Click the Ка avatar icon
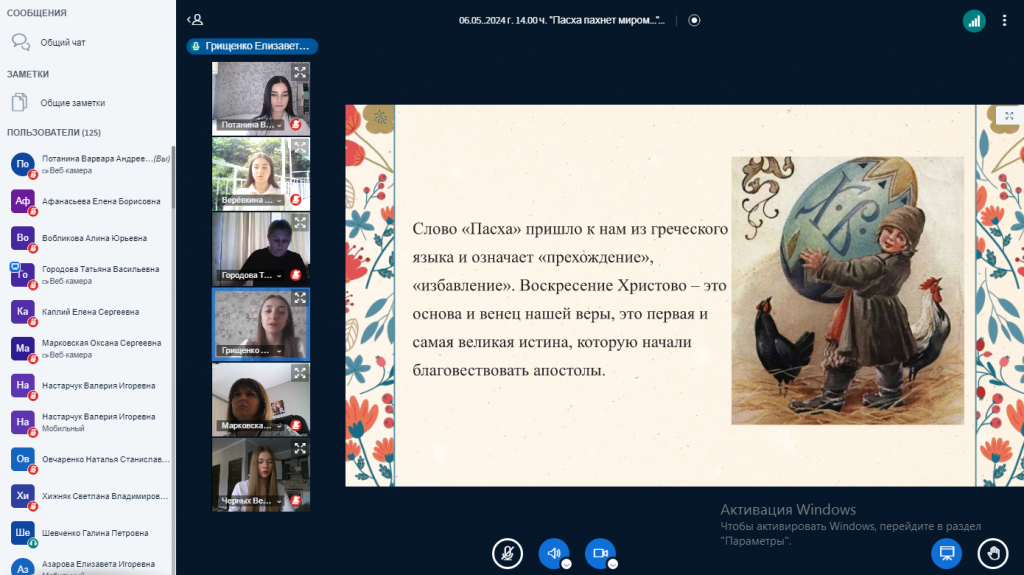This screenshot has height=575, width=1024. (23, 312)
